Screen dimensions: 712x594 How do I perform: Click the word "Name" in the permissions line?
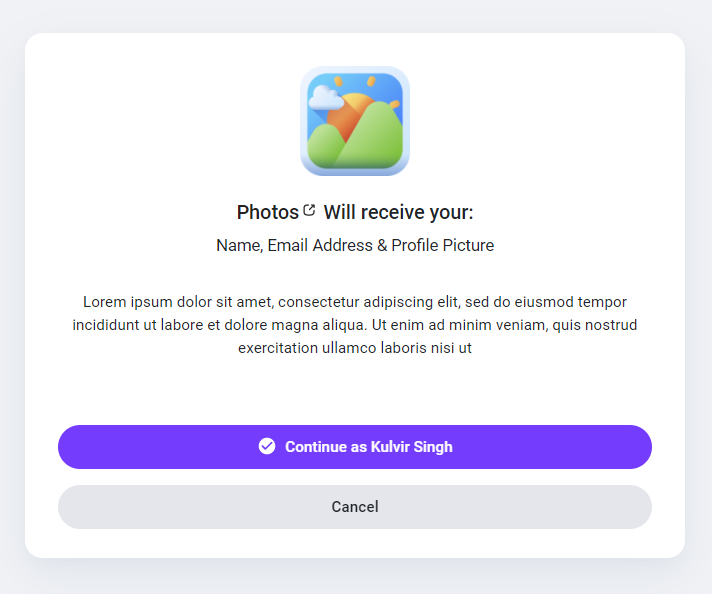[239, 246]
